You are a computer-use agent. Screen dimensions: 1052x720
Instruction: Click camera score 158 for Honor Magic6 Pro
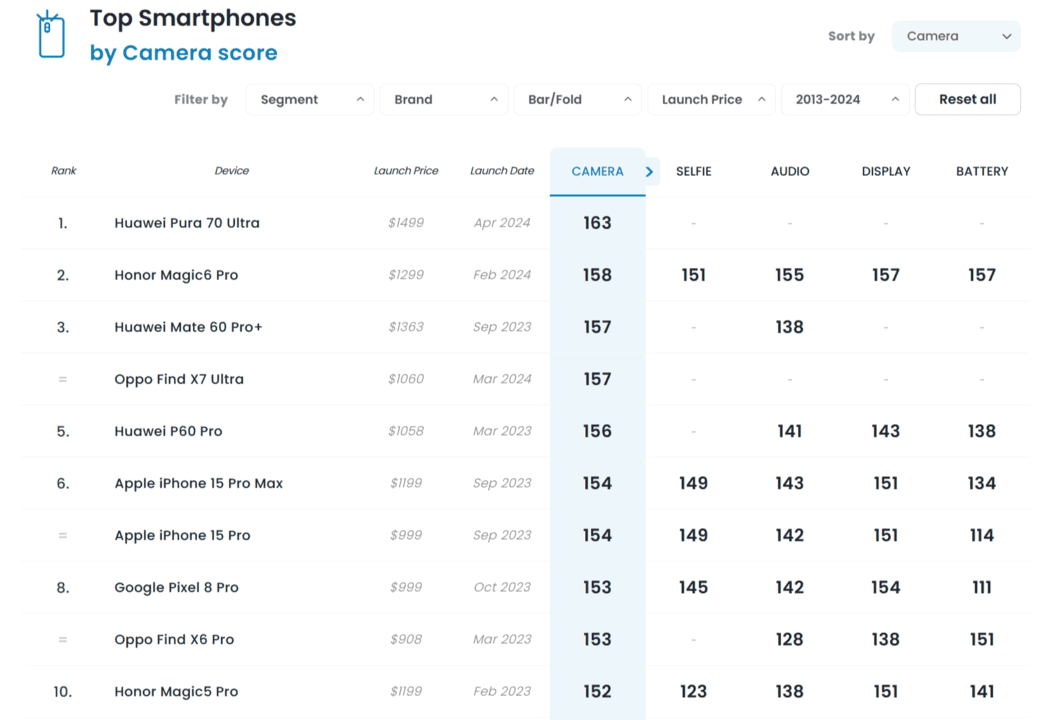coord(597,275)
